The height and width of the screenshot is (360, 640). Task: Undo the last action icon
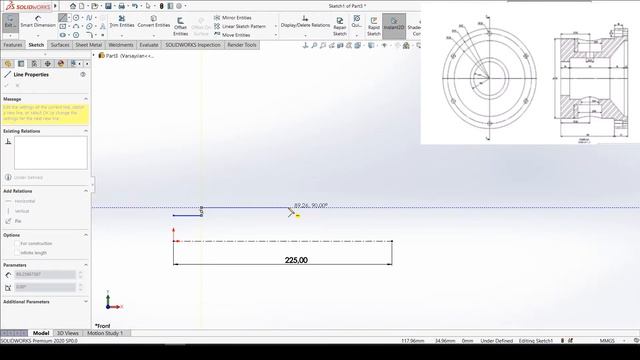point(134,6)
